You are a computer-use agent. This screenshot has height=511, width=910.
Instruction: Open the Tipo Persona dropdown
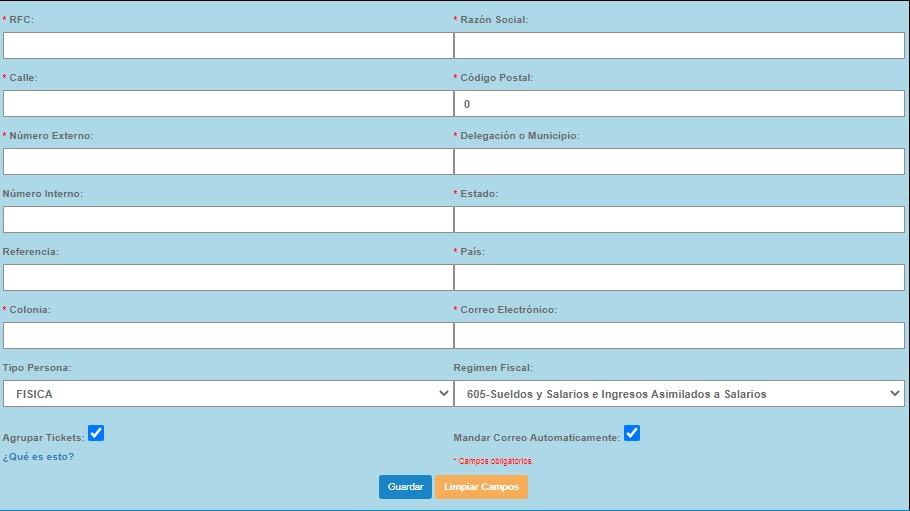pos(228,394)
